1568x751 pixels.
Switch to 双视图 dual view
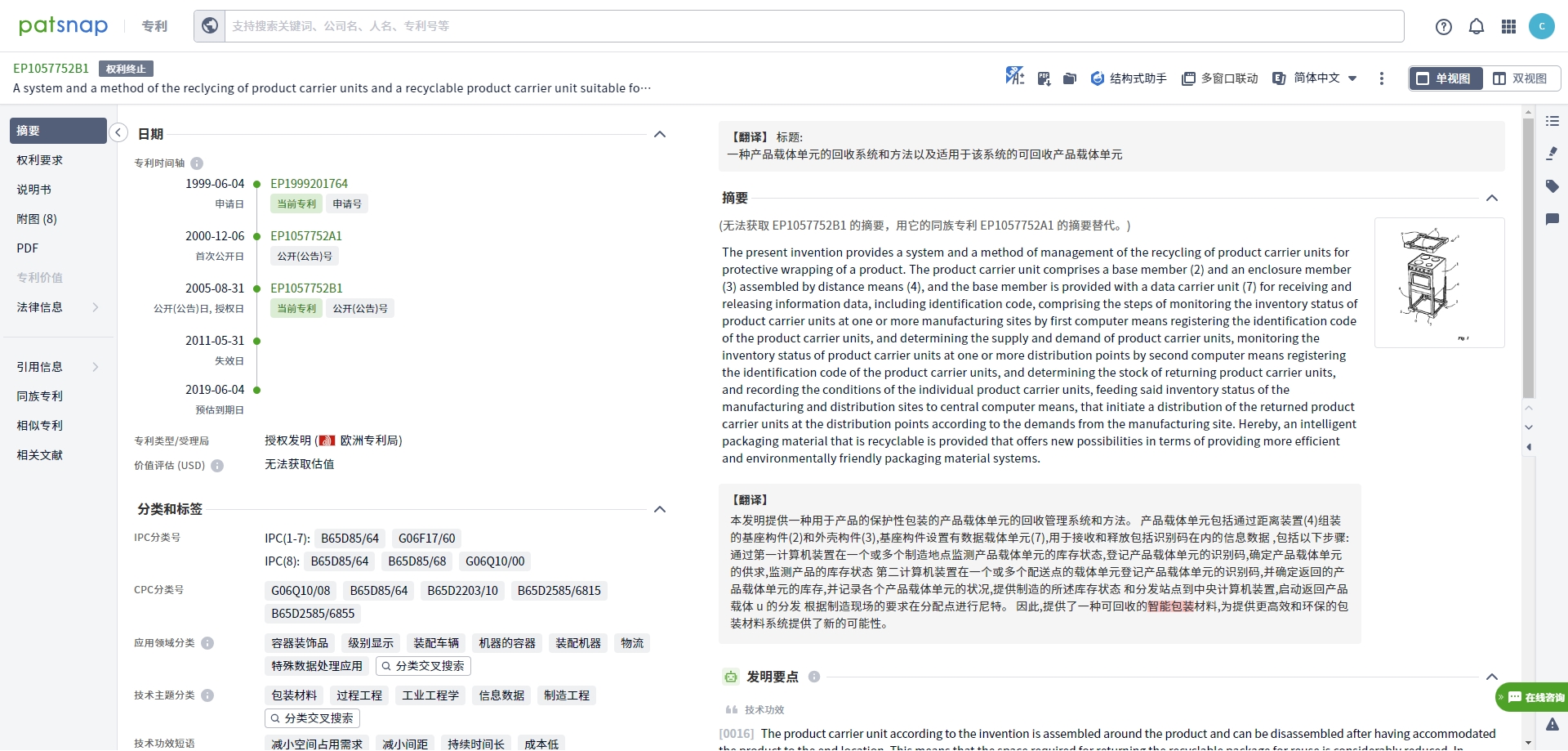click(x=1520, y=78)
